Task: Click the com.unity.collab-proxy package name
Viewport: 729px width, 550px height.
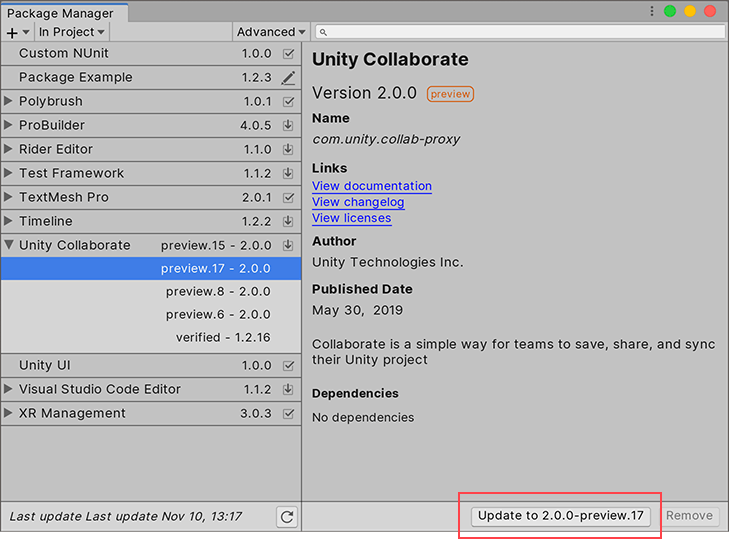Action: (x=386, y=139)
